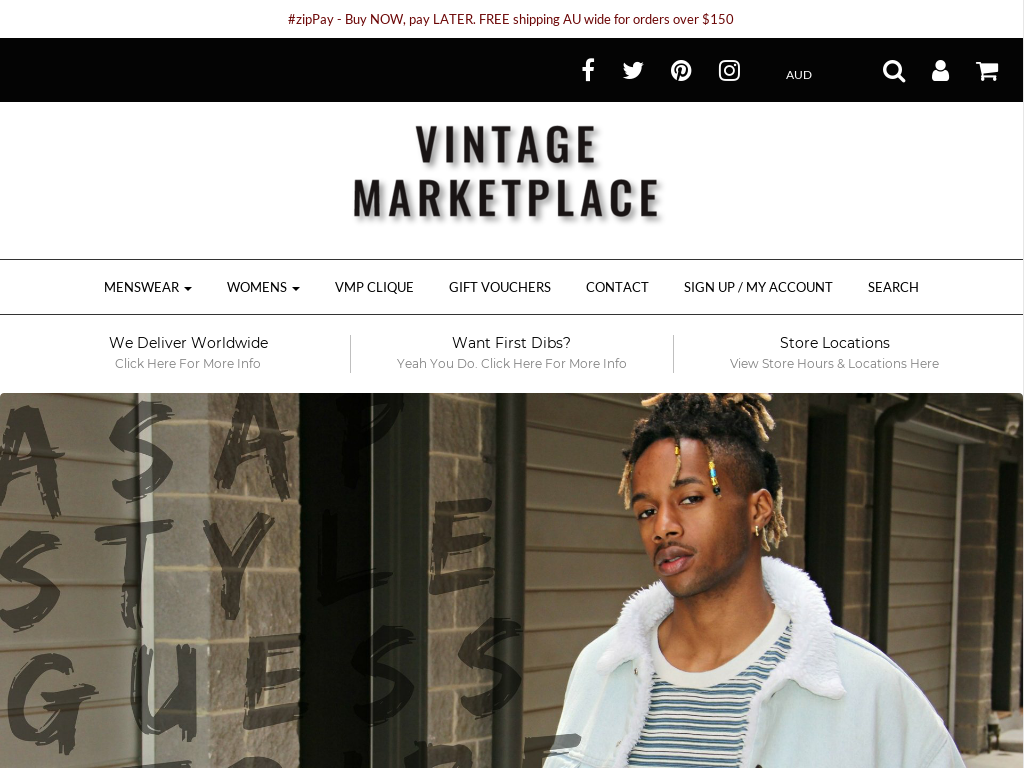Open We Deliver Worldwide info link

(x=188, y=353)
